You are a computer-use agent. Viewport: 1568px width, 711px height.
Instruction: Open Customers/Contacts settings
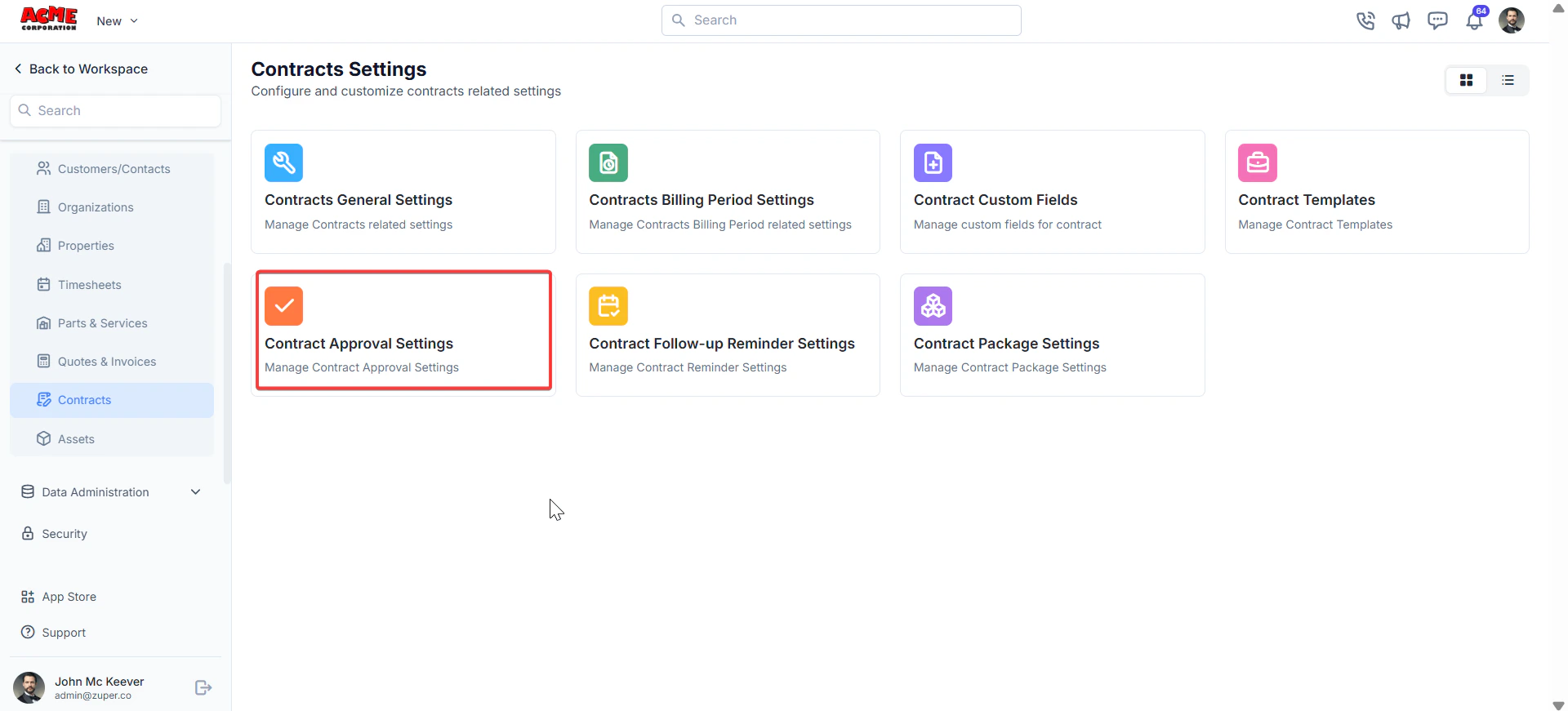112,169
